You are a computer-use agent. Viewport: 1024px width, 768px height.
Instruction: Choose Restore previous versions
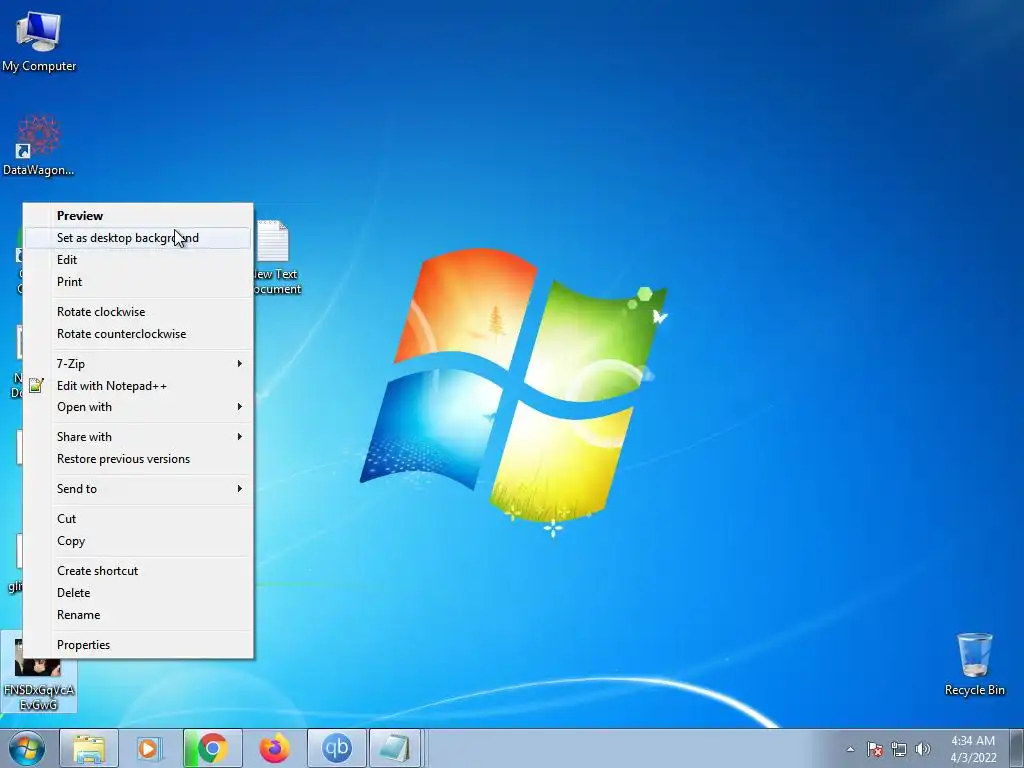point(138,459)
